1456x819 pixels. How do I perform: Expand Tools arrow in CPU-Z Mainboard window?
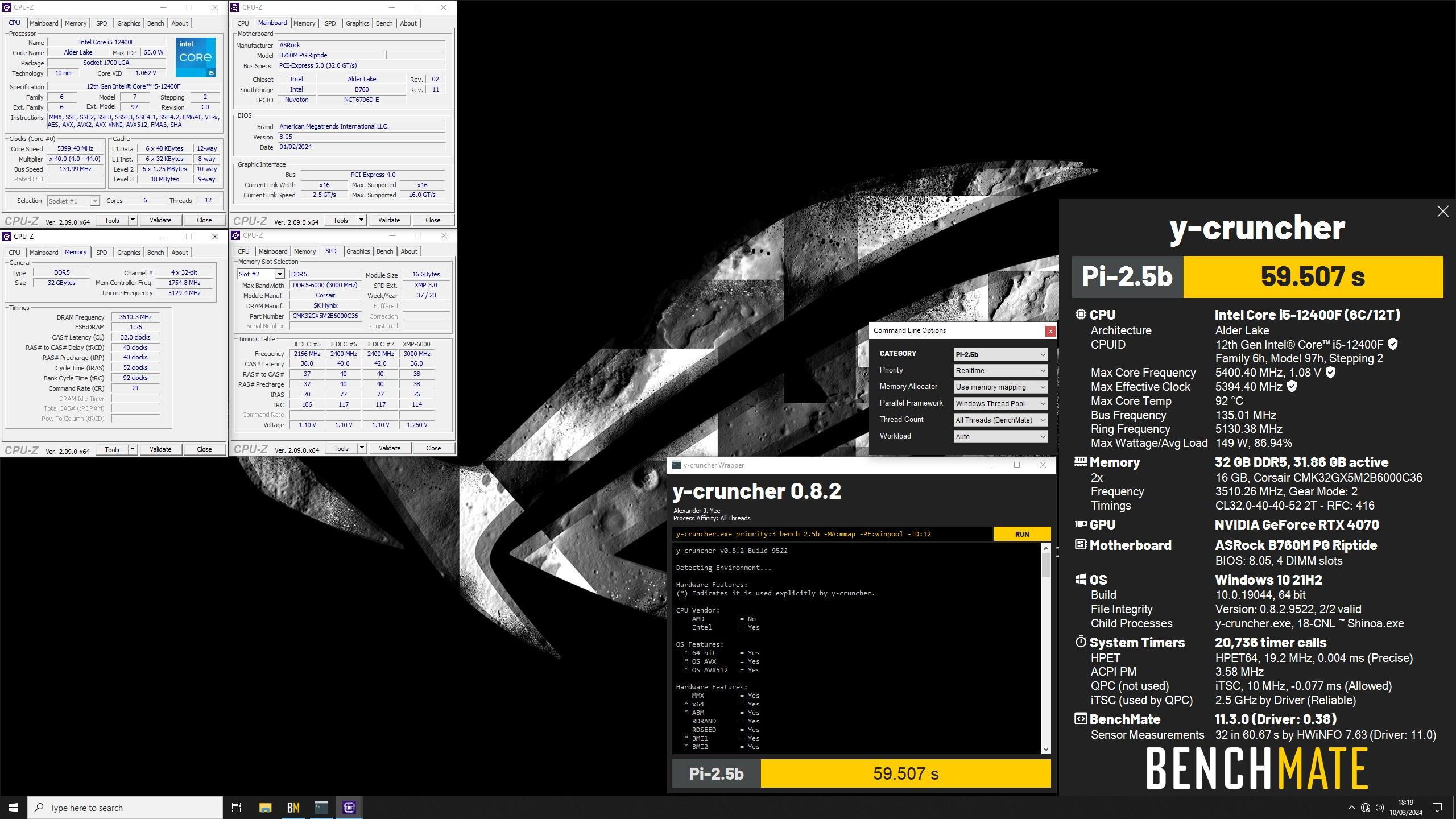point(361,220)
